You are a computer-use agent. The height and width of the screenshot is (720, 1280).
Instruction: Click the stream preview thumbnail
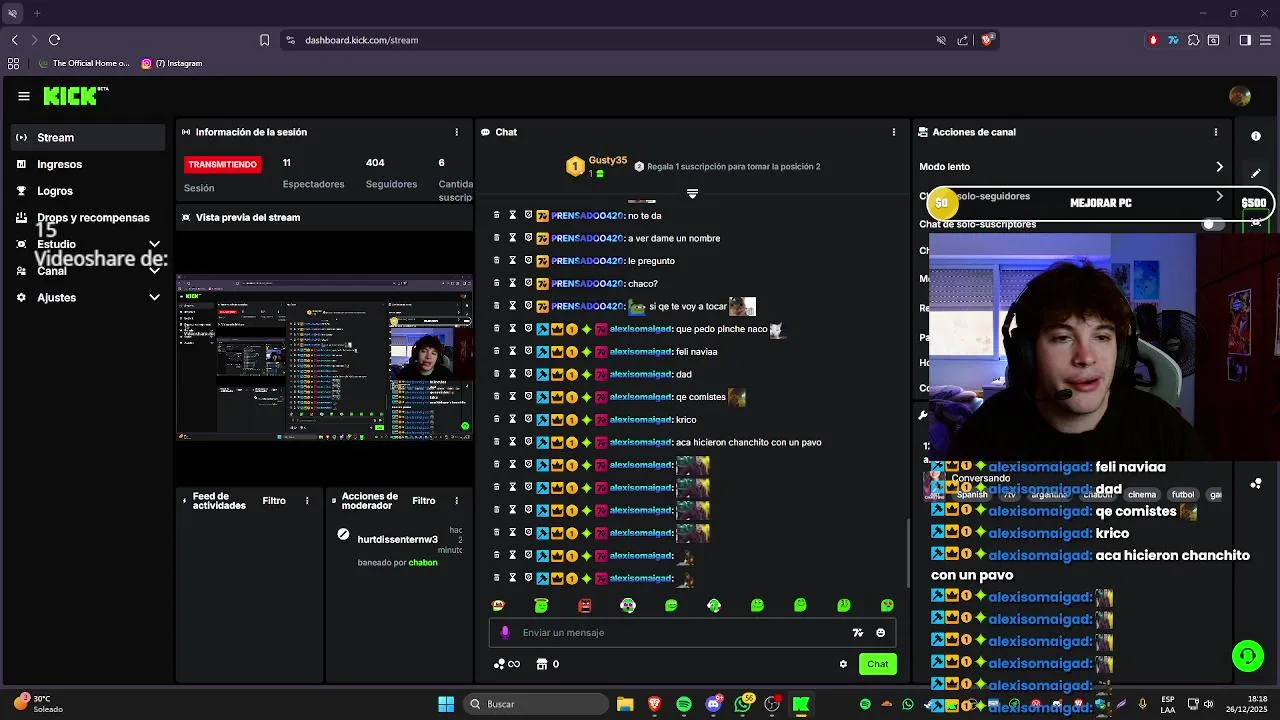pyautogui.click(x=324, y=357)
